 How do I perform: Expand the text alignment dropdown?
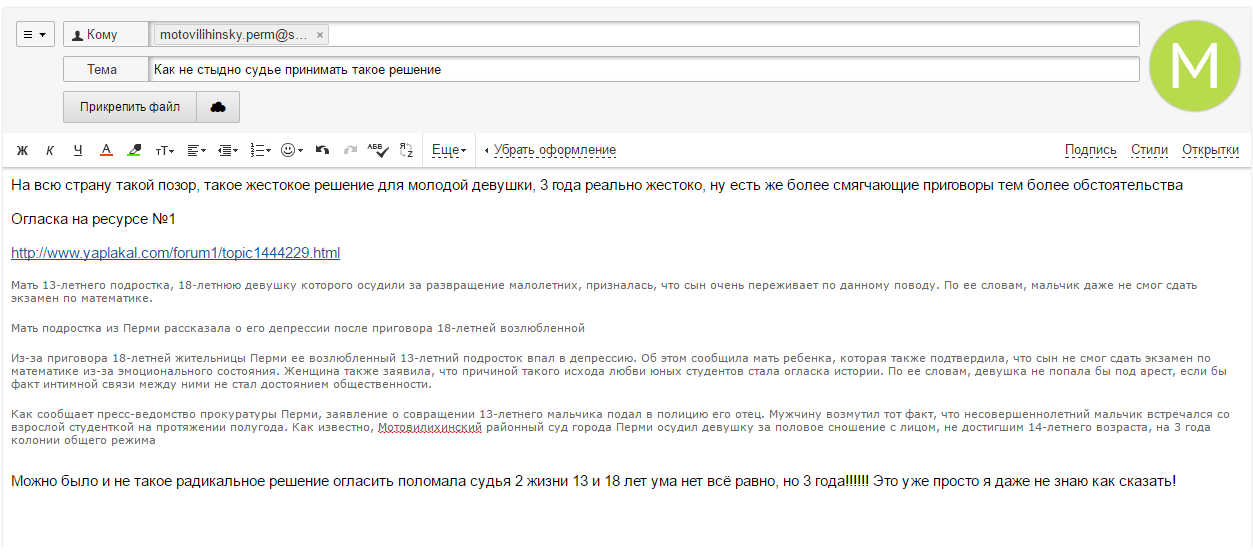tap(196, 150)
